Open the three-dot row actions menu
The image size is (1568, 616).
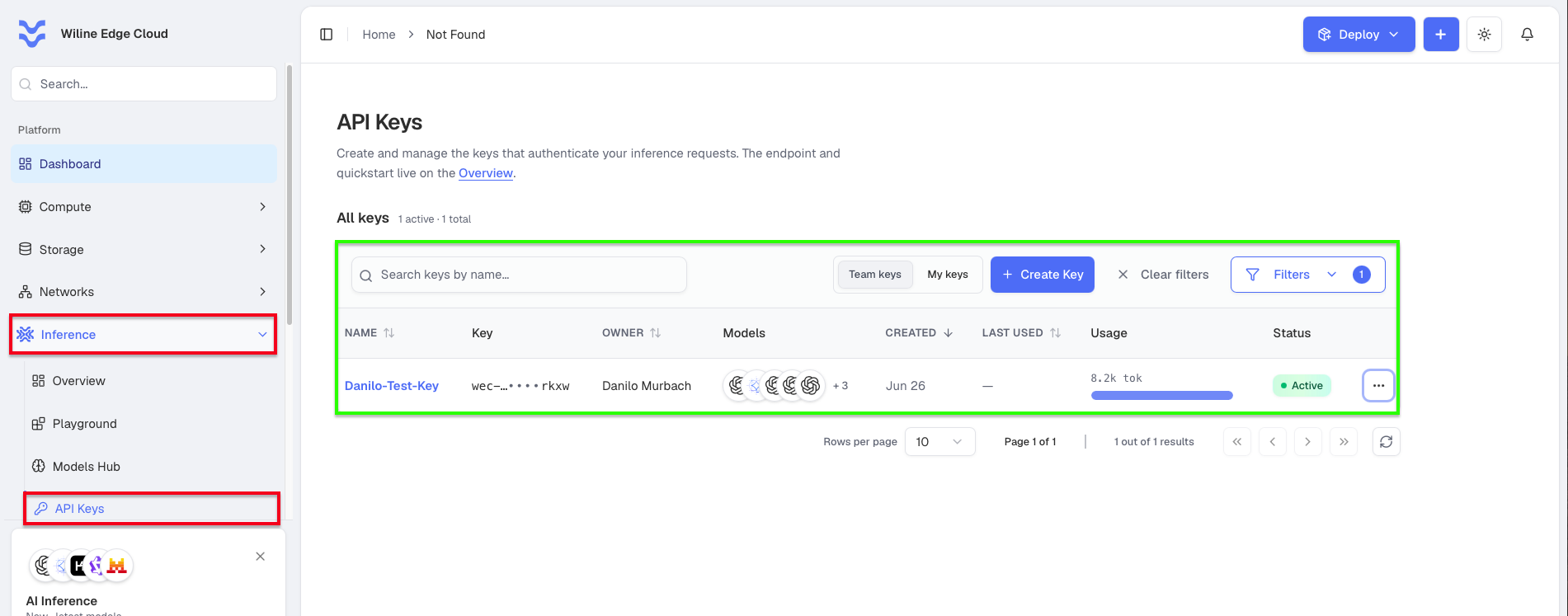(x=1378, y=386)
